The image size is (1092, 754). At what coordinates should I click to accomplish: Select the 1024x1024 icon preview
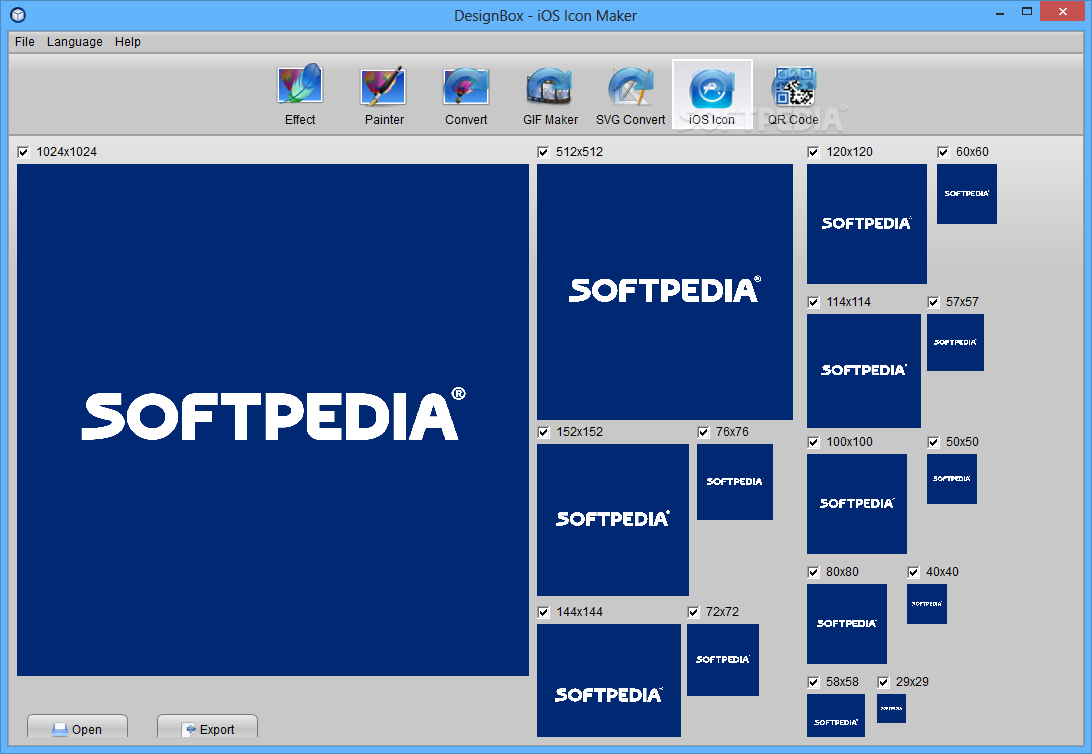273,420
